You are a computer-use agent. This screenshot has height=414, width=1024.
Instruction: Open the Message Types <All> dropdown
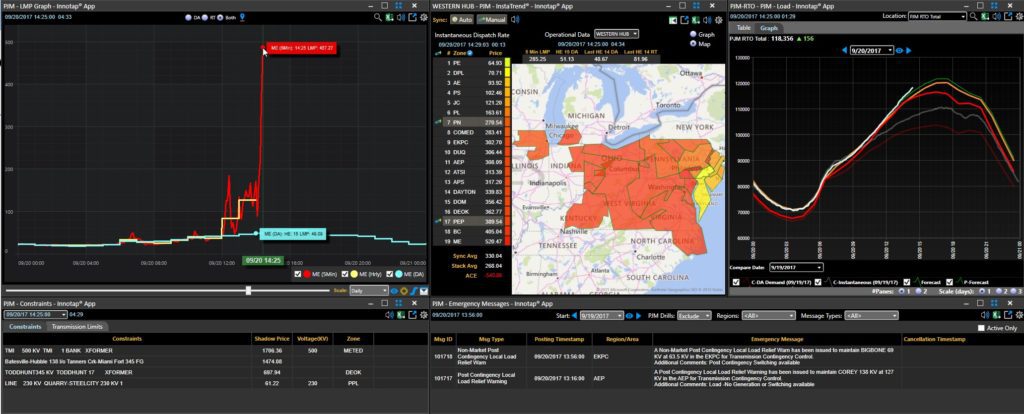[x=871, y=315]
